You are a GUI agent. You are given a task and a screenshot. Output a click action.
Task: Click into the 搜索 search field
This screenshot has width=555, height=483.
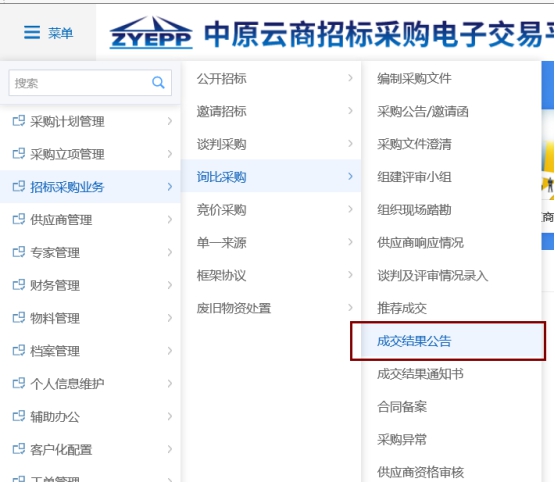[80, 83]
